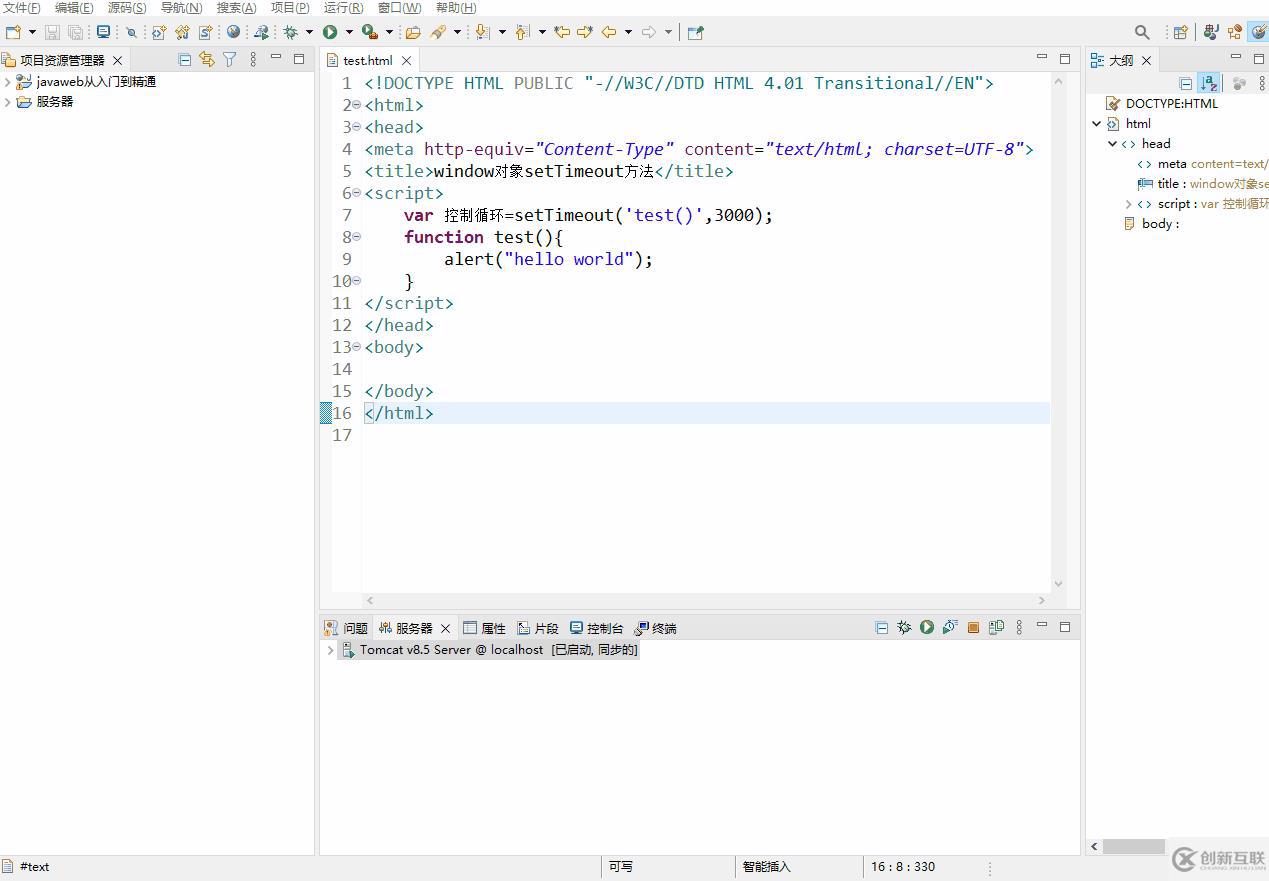Toggle code folding on the script tag line

[356, 193]
